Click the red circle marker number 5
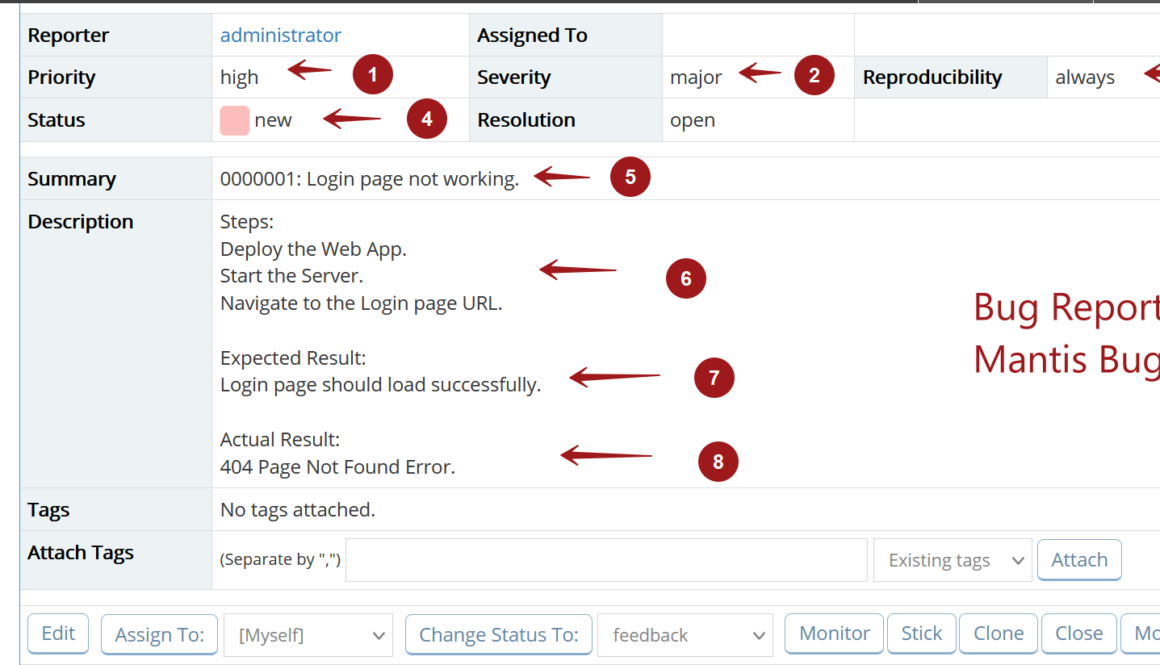1160x665 pixels. pyautogui.click(x=630, y=177)
